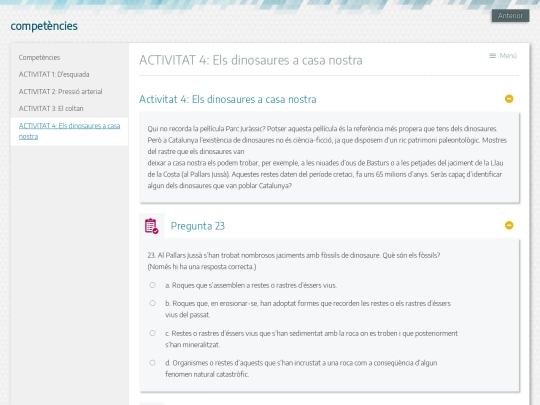Select answer c. Restes o rastres d'éssers vius

153,333
